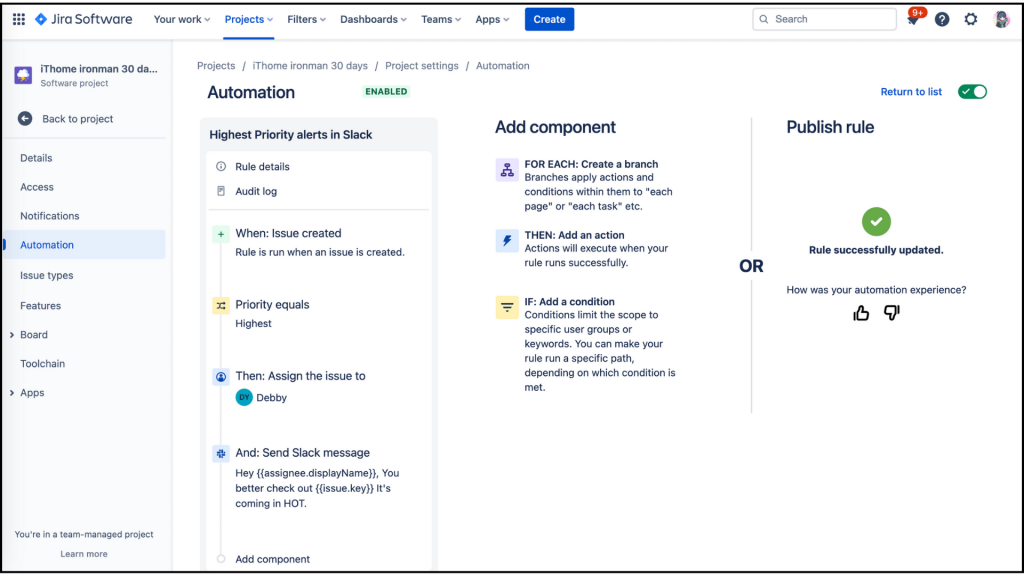Click the Return to list link
Screen dimensions: 1024x576
point(911,92)
